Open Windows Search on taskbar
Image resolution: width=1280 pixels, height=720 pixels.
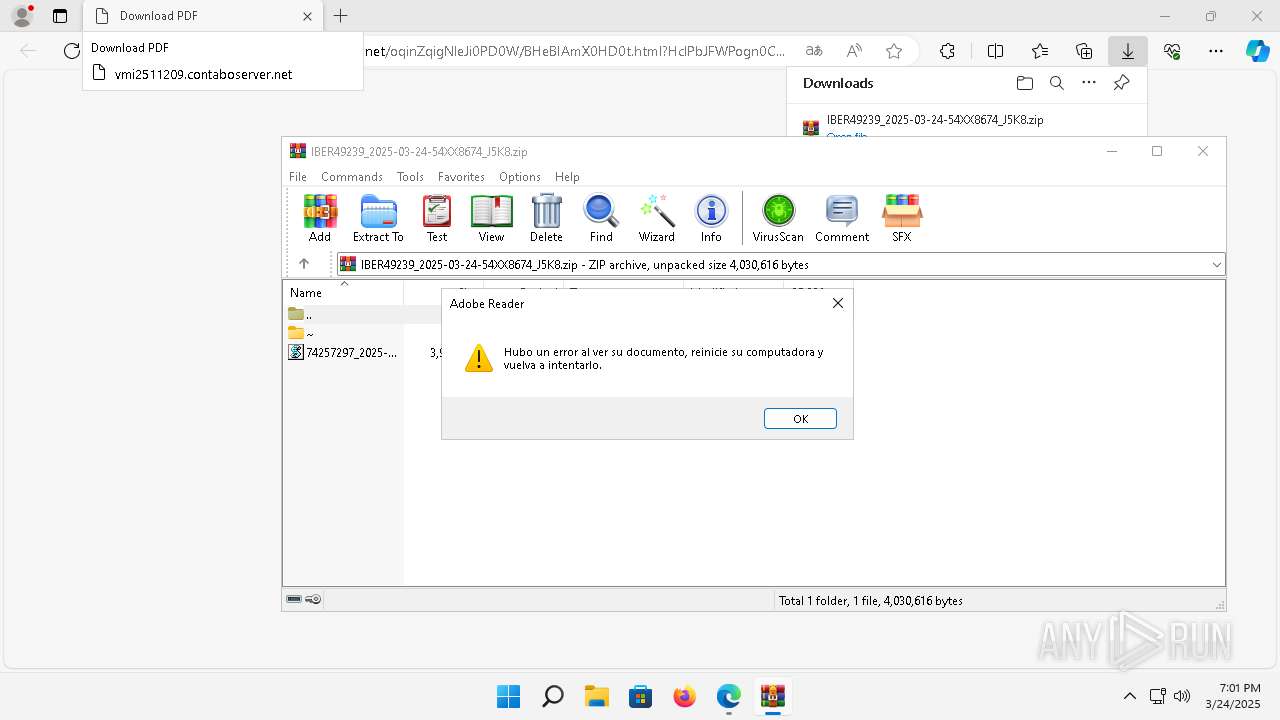[x=552, y=696]
